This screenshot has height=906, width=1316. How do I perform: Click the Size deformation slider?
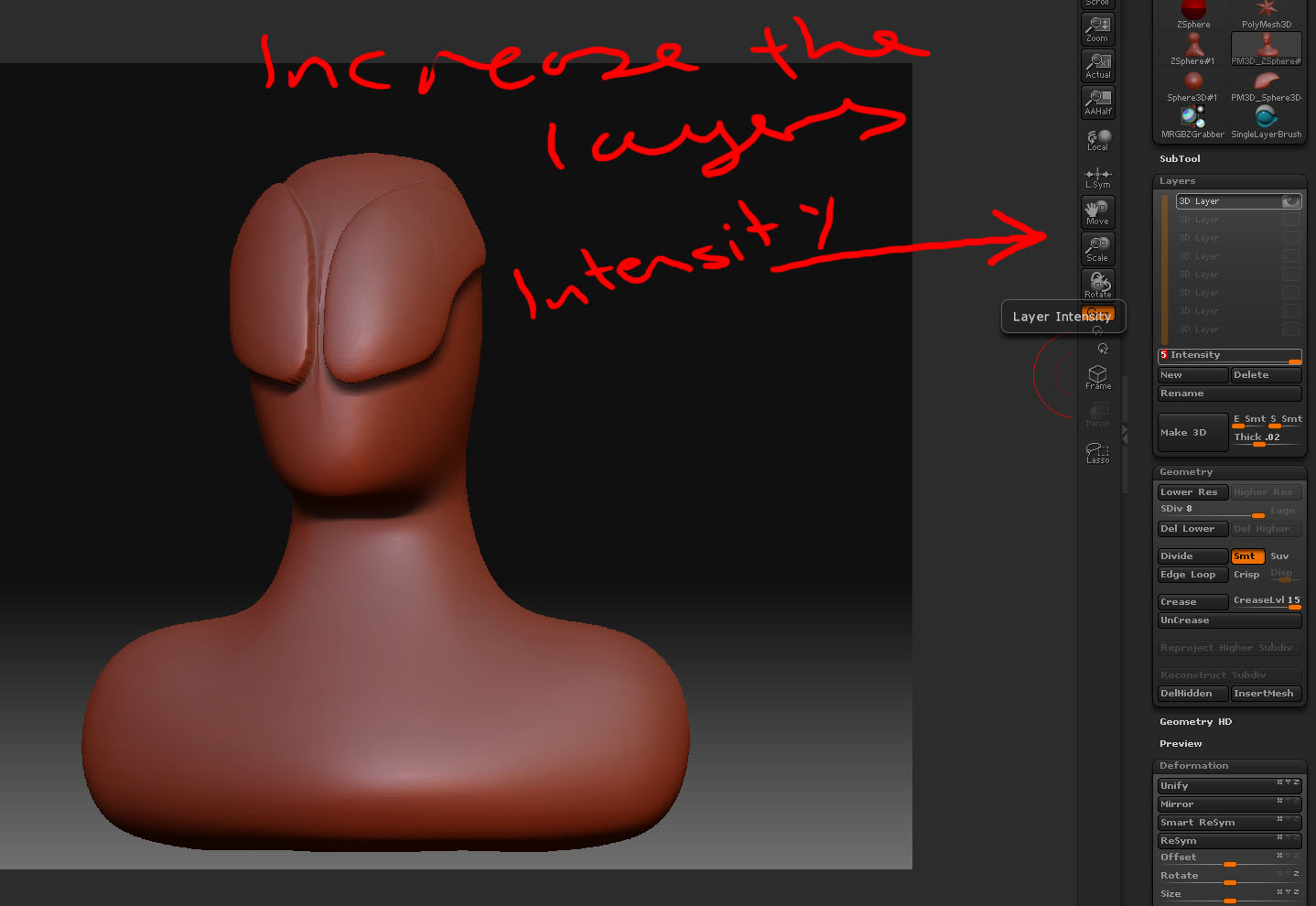[1229, 895]
